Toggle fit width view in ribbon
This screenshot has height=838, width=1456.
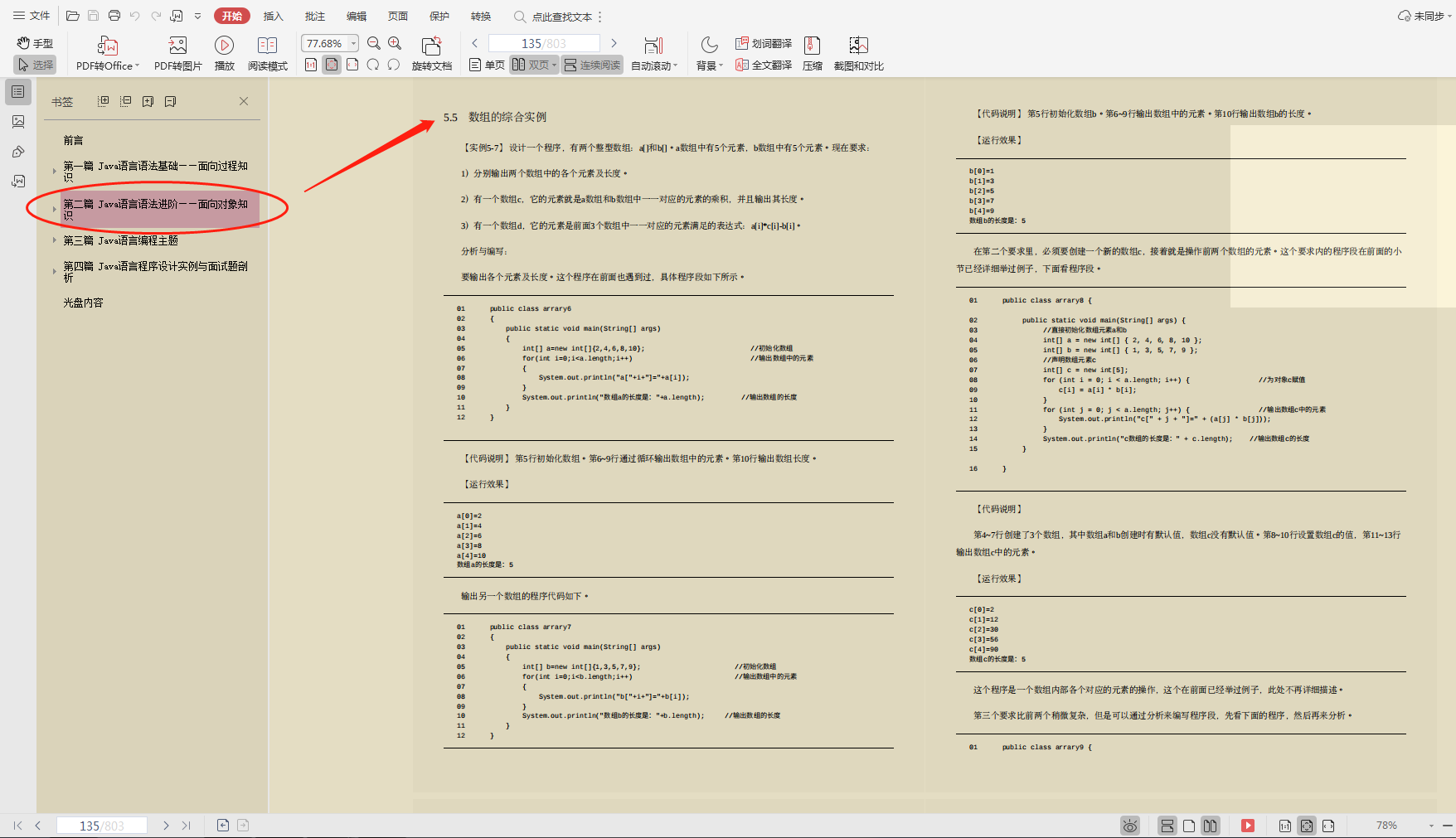pyautogui.click(x=352, y=65)
